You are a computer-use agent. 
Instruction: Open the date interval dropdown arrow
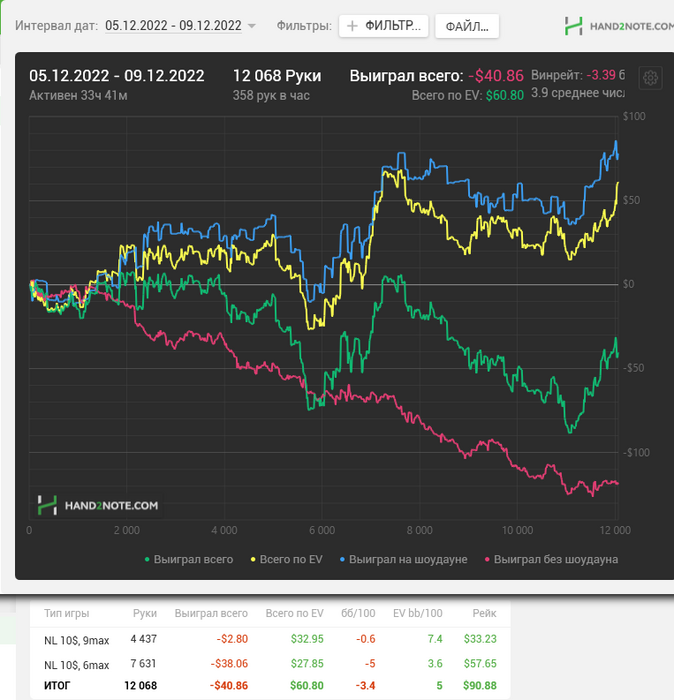click(252, 26)
